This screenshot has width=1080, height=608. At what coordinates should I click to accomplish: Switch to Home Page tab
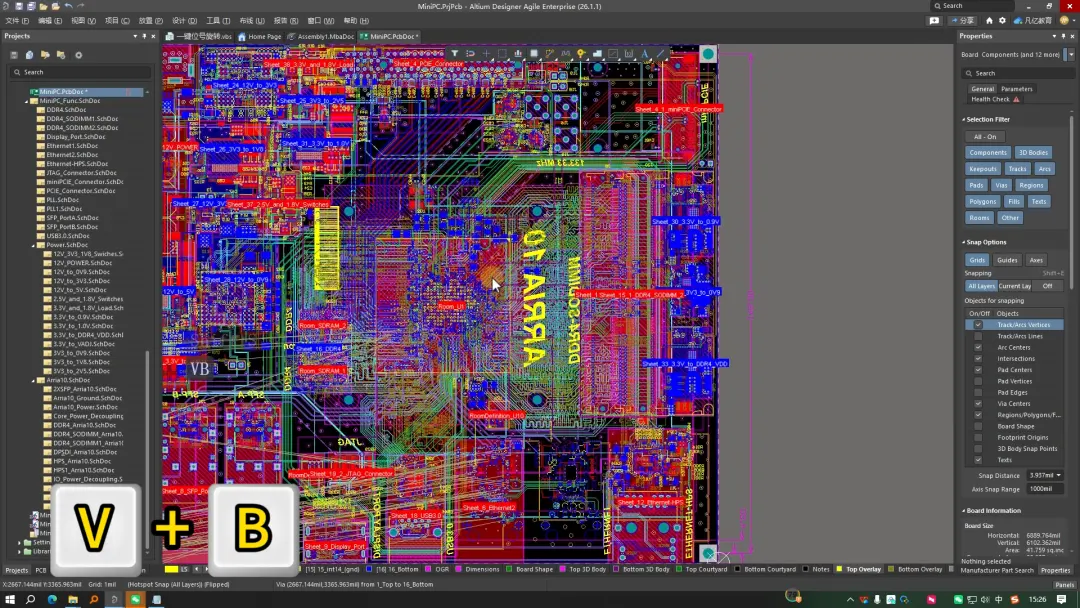pos(260,36)
